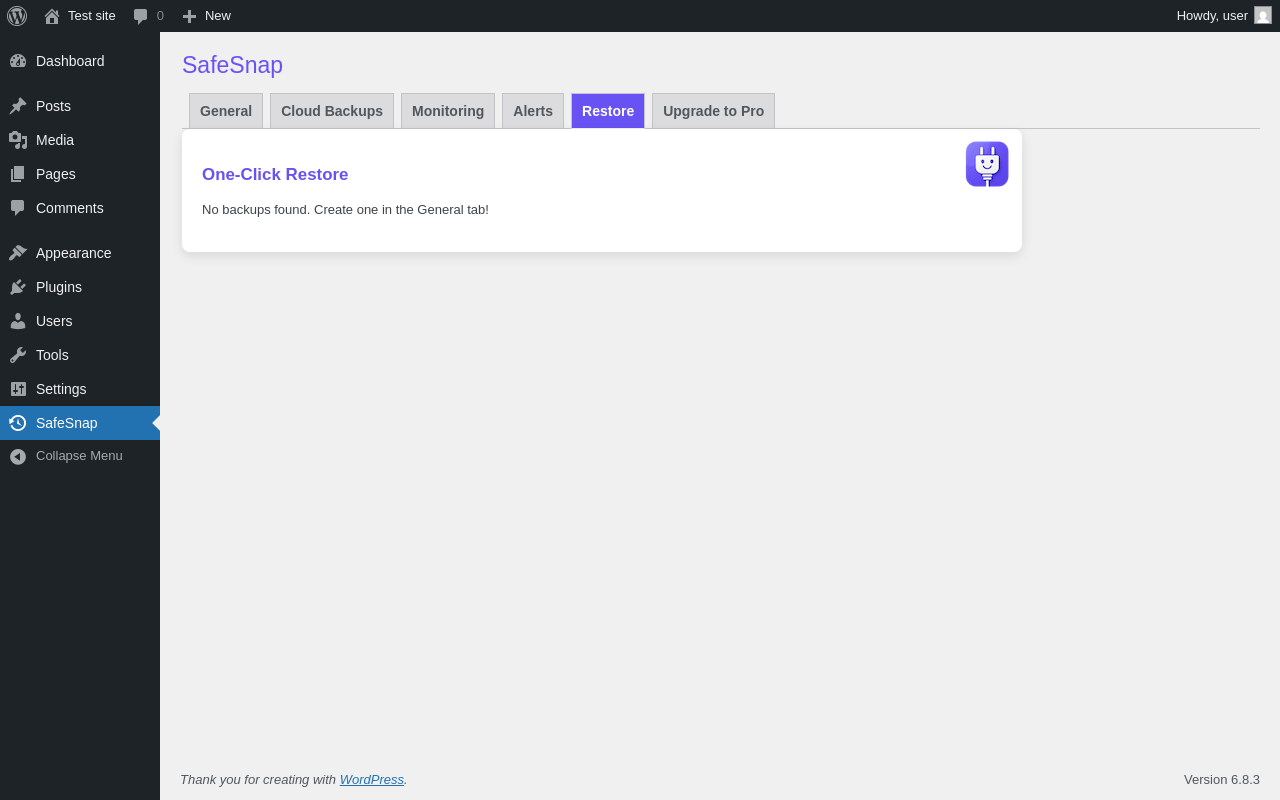Open the Pages menu item

(80, 174)
